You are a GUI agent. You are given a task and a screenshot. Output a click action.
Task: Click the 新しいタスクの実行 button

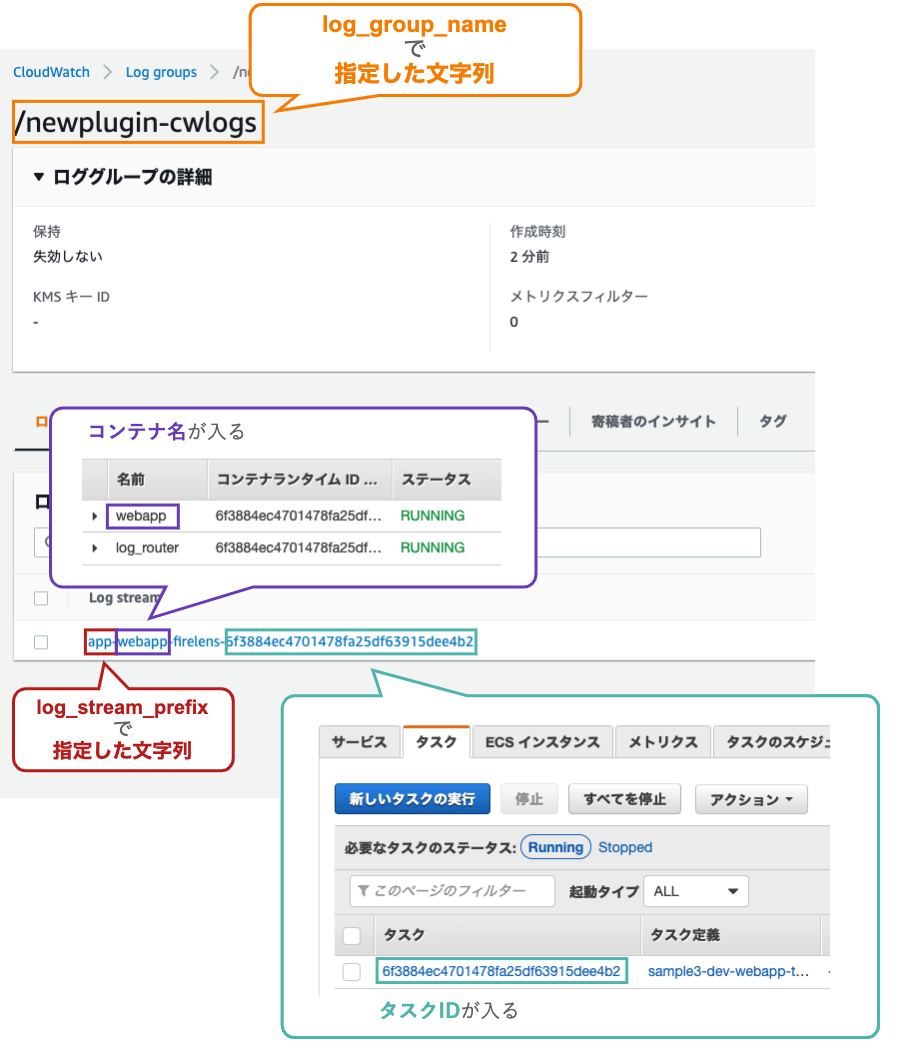tap(412, 799)
